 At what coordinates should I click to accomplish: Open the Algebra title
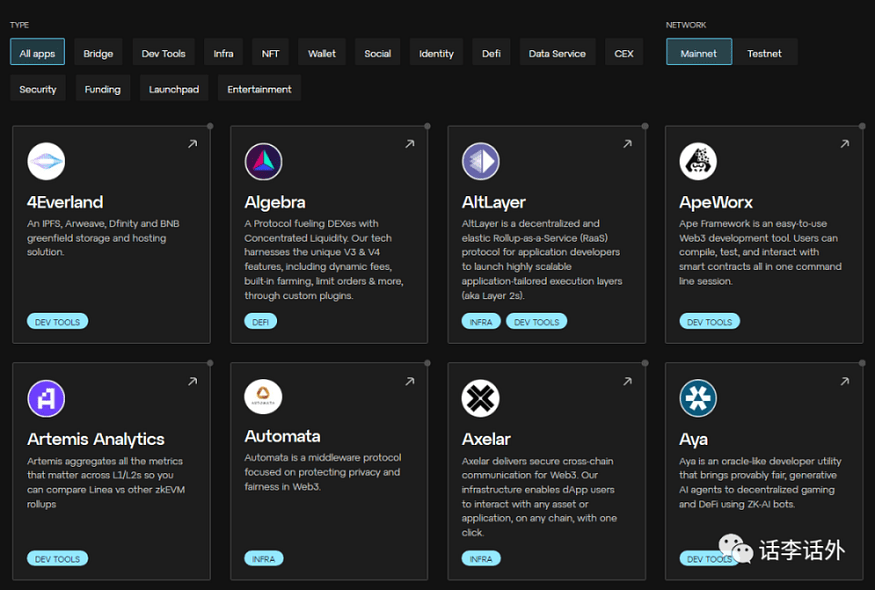click(x=275, y=202)
